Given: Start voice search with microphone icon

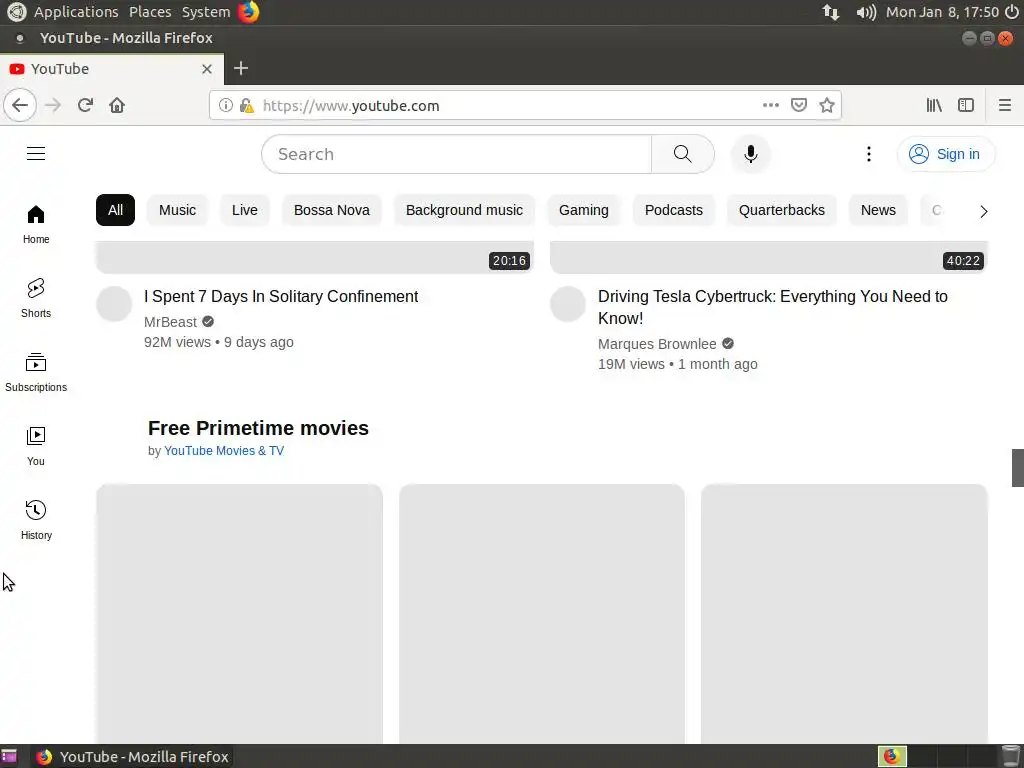Looking at the screenshot, I should [x=750, y=154].
